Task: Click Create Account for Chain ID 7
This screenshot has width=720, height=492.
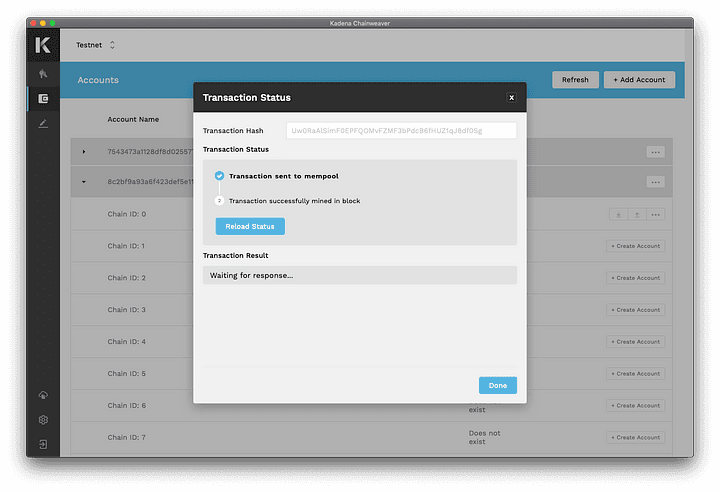Action: [x=636, y=437]
